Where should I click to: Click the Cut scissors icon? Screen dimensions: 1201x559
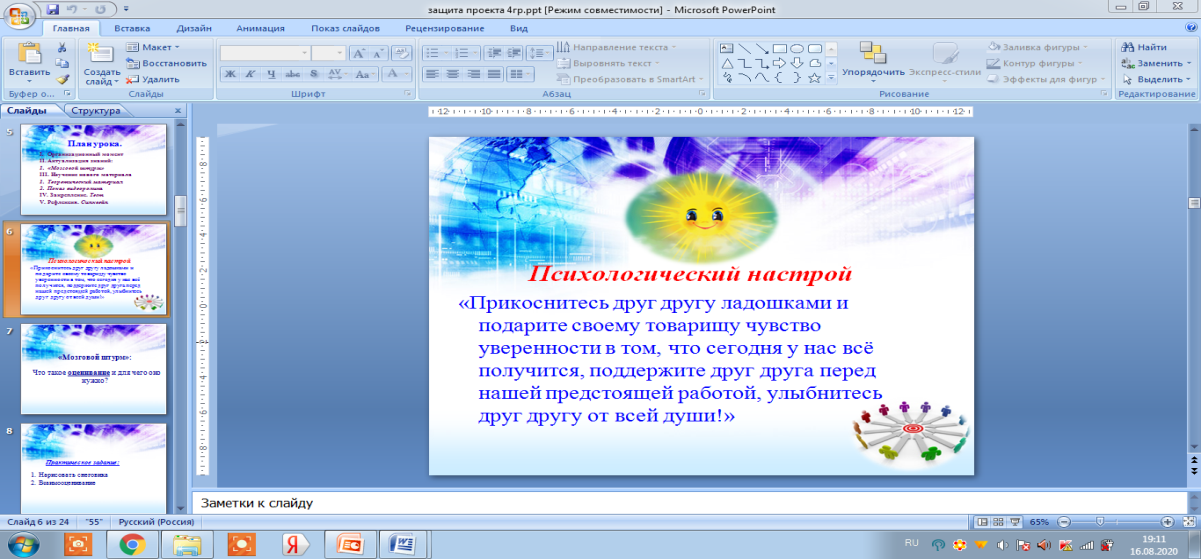pyautogui.click(x=62, y=47)
